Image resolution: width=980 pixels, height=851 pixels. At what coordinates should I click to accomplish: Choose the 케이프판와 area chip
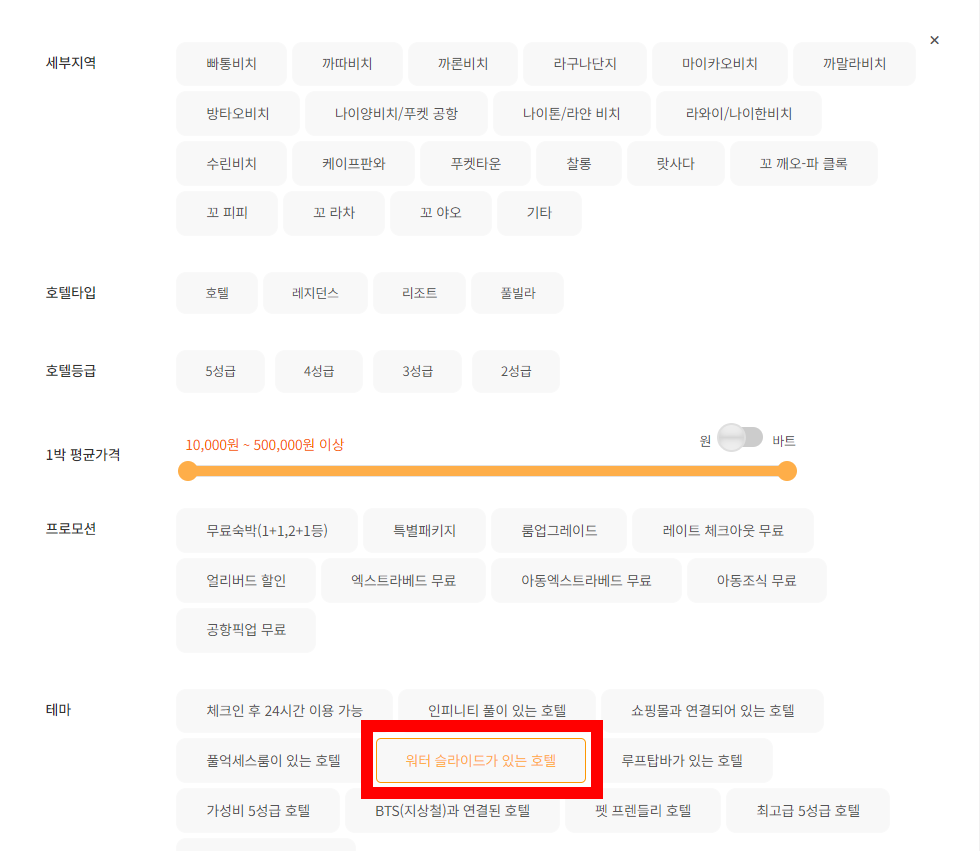point(354,164)
